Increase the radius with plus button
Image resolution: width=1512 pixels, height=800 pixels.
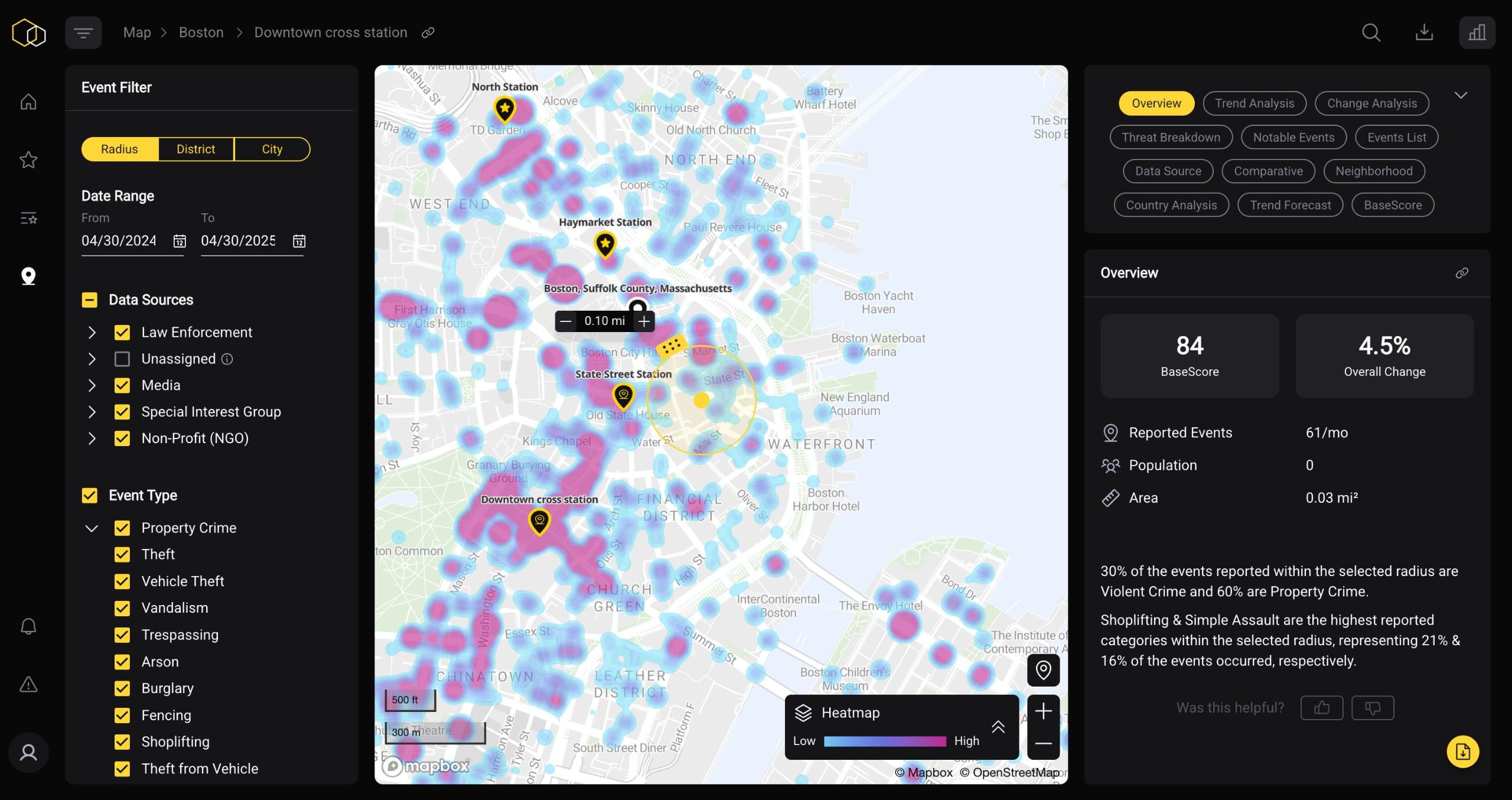click(x=644, y=321)
